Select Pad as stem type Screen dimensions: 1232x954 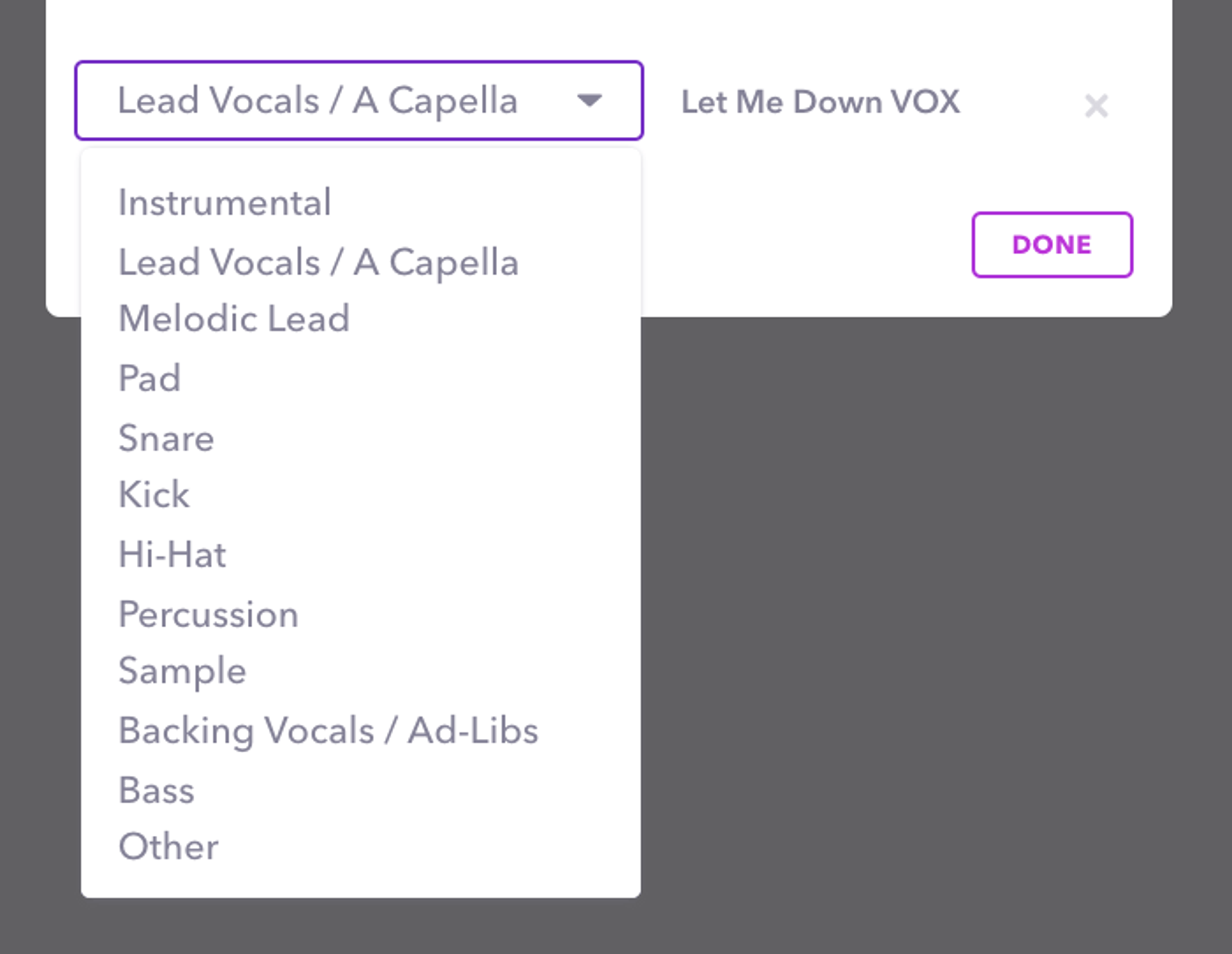[150, 378]
